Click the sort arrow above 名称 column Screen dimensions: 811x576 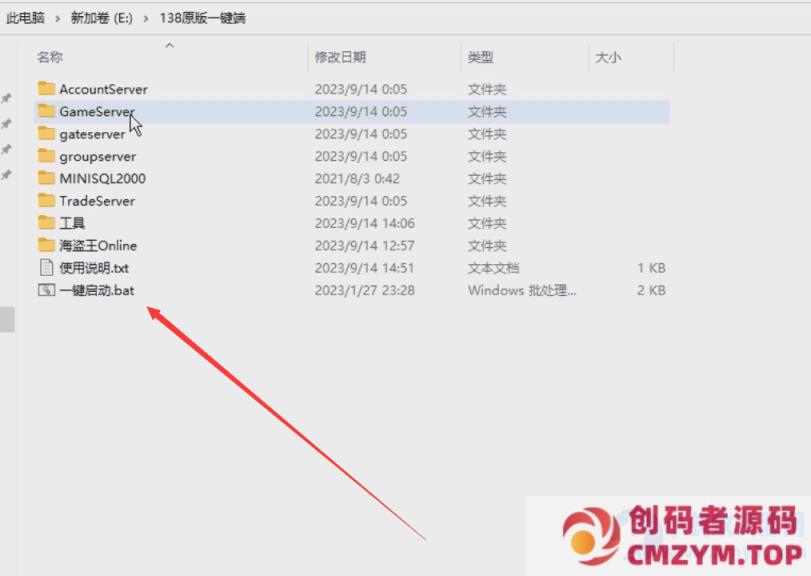[169, 44]
